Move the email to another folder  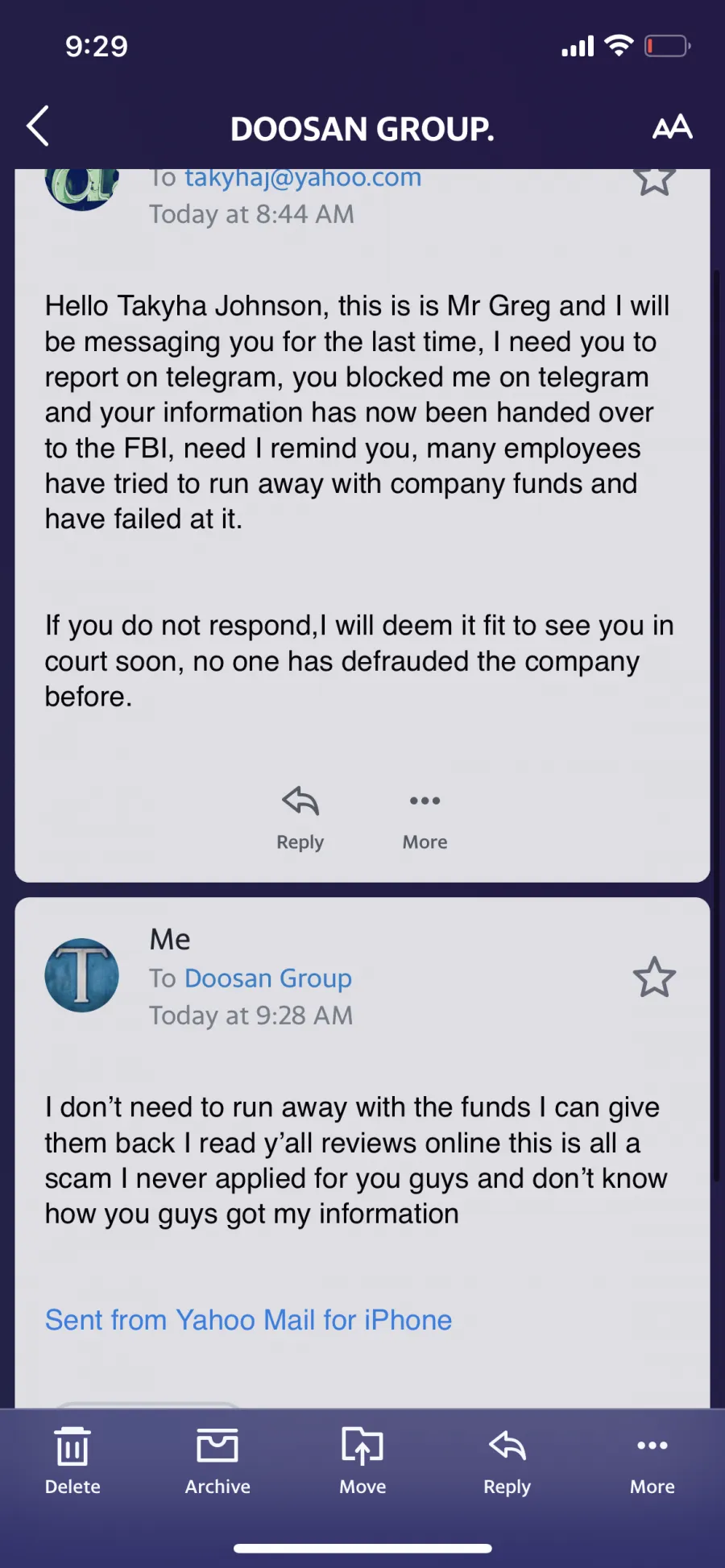tap(362, 1461)
